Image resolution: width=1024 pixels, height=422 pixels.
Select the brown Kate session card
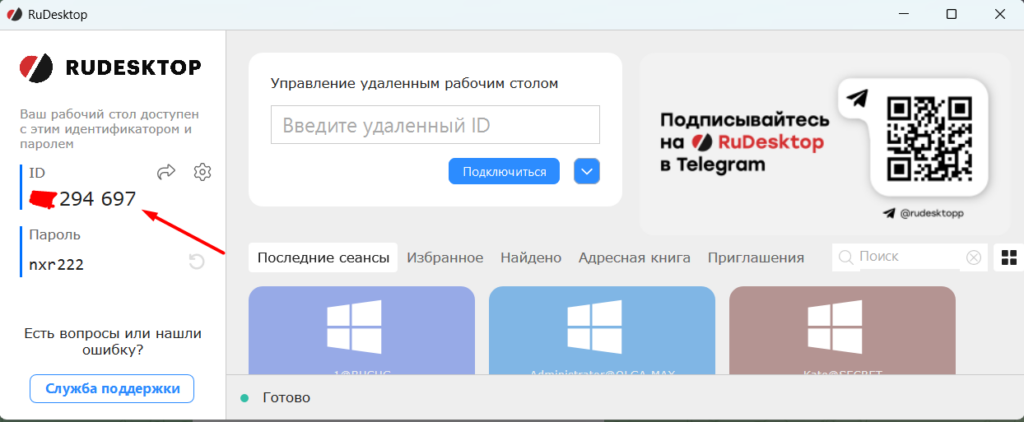point(842,330)
